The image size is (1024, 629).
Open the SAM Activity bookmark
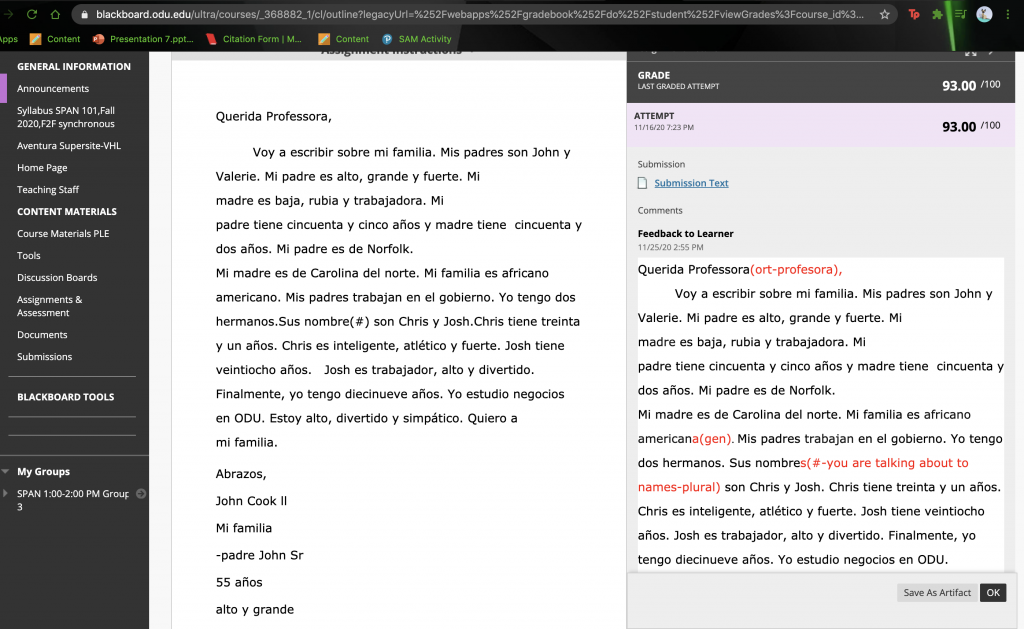pos(417,39)
